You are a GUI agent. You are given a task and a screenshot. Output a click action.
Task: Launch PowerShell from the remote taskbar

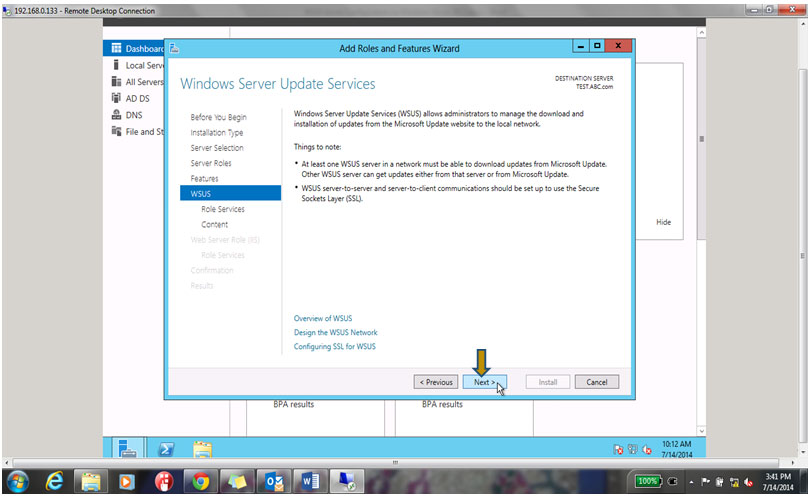pyautogui.click(x=166, y=449)
